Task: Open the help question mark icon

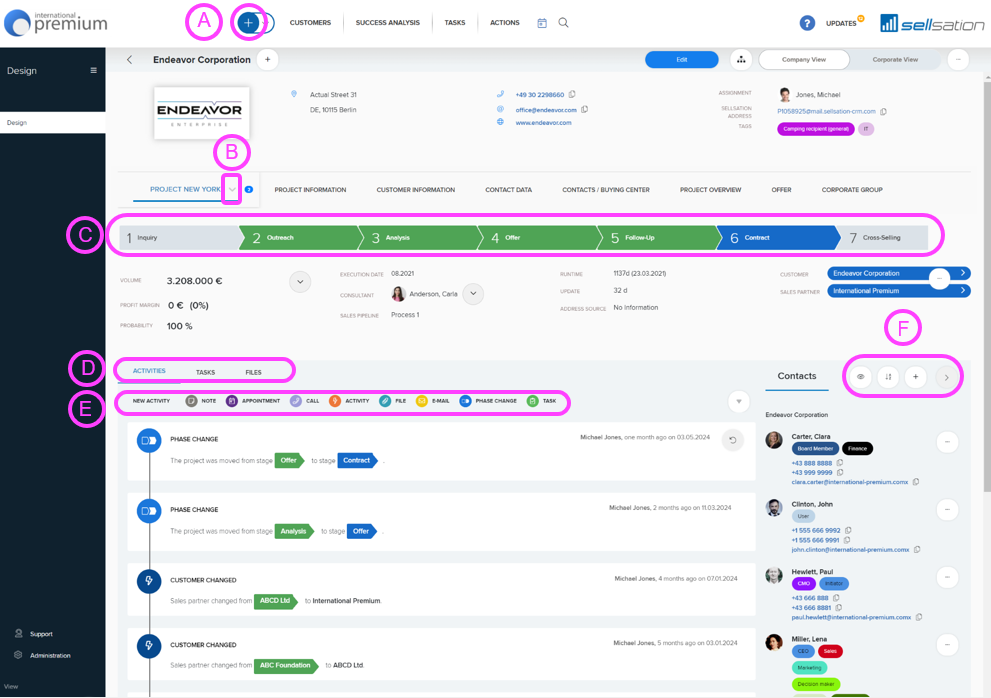Action: click(x=807, y=23)
